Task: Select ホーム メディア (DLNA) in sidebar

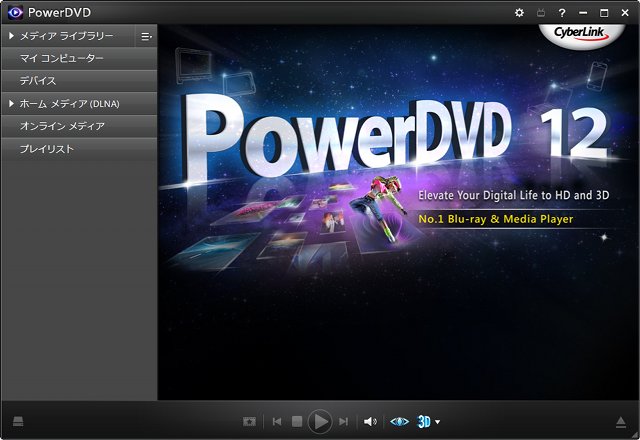Action: coord(79,104)
